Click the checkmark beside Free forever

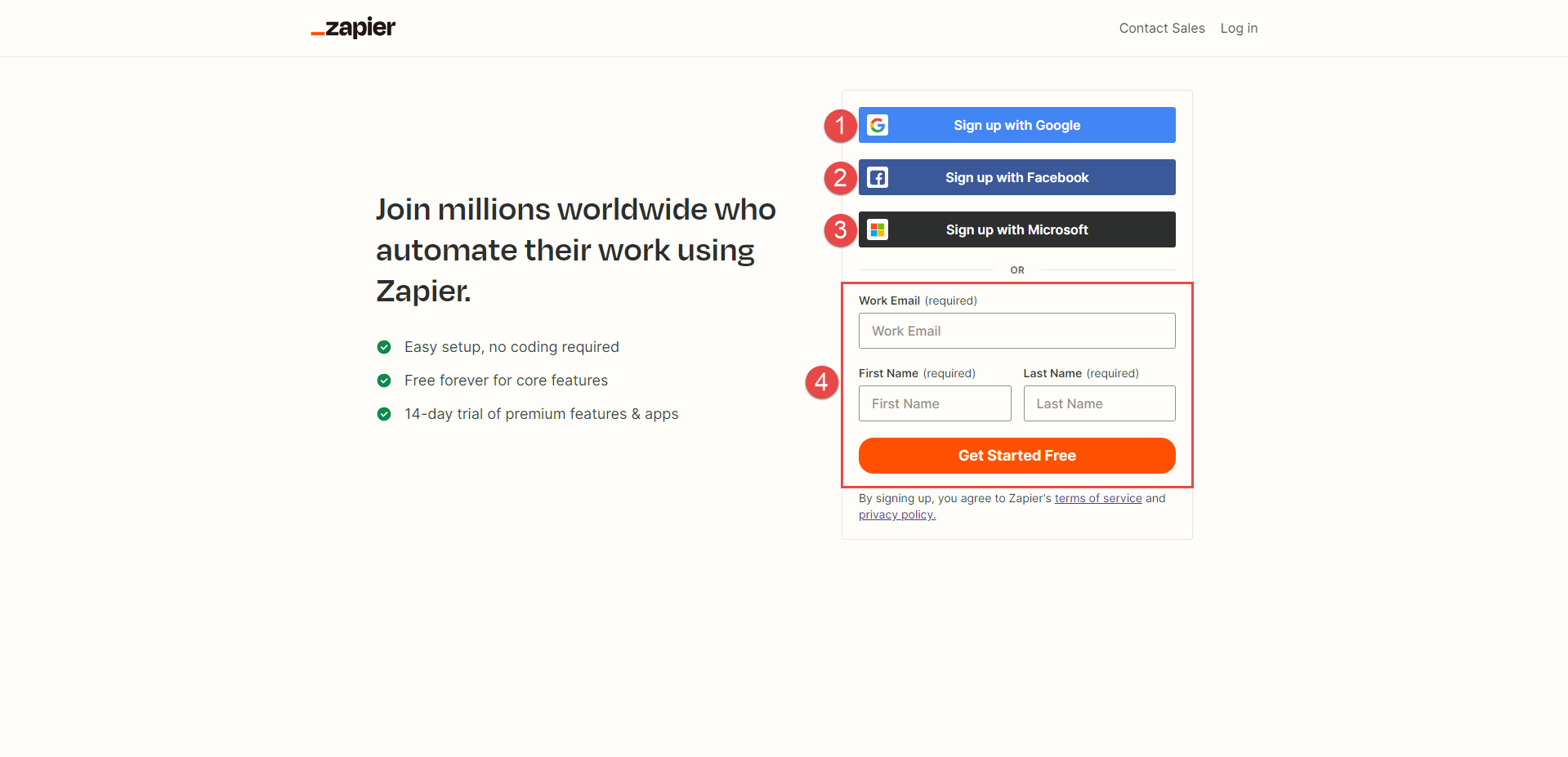[x=384, y=381]
